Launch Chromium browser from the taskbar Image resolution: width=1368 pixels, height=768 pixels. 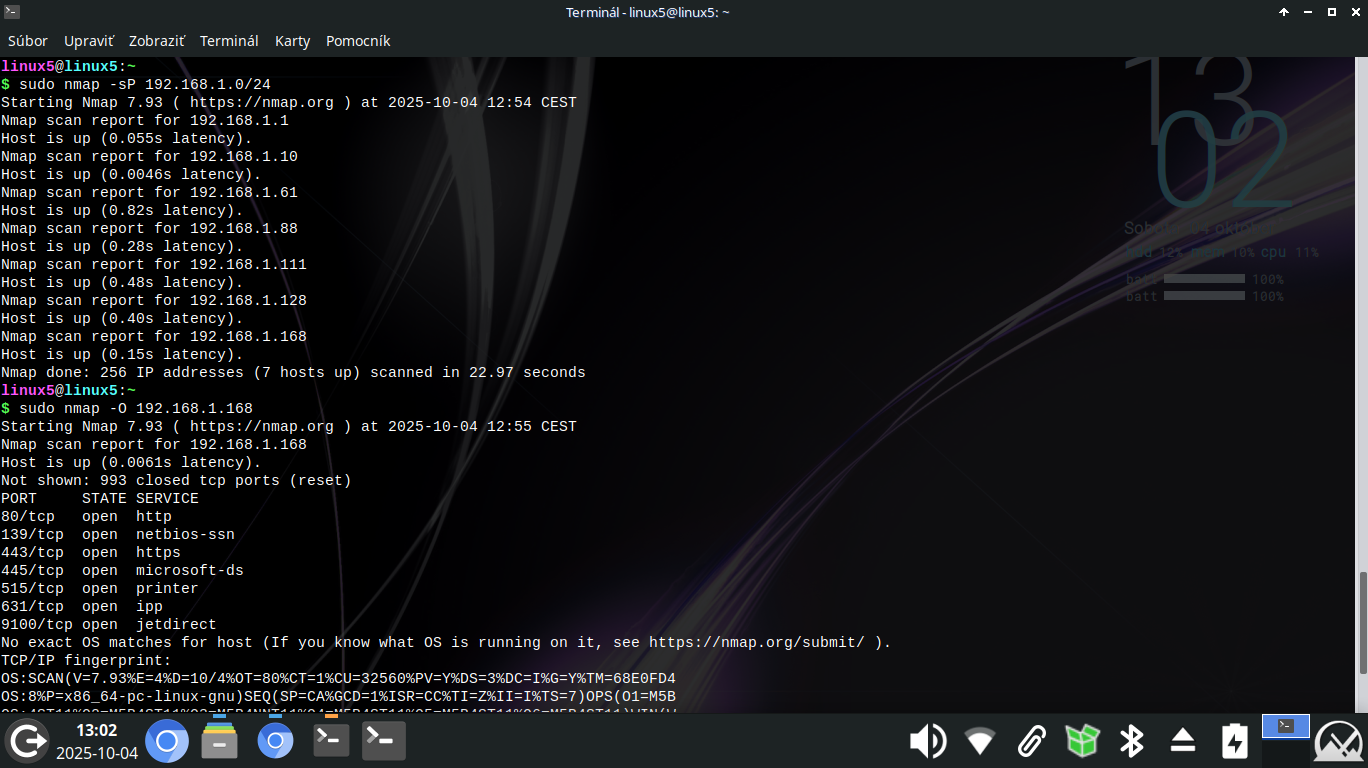pos(167,741)
